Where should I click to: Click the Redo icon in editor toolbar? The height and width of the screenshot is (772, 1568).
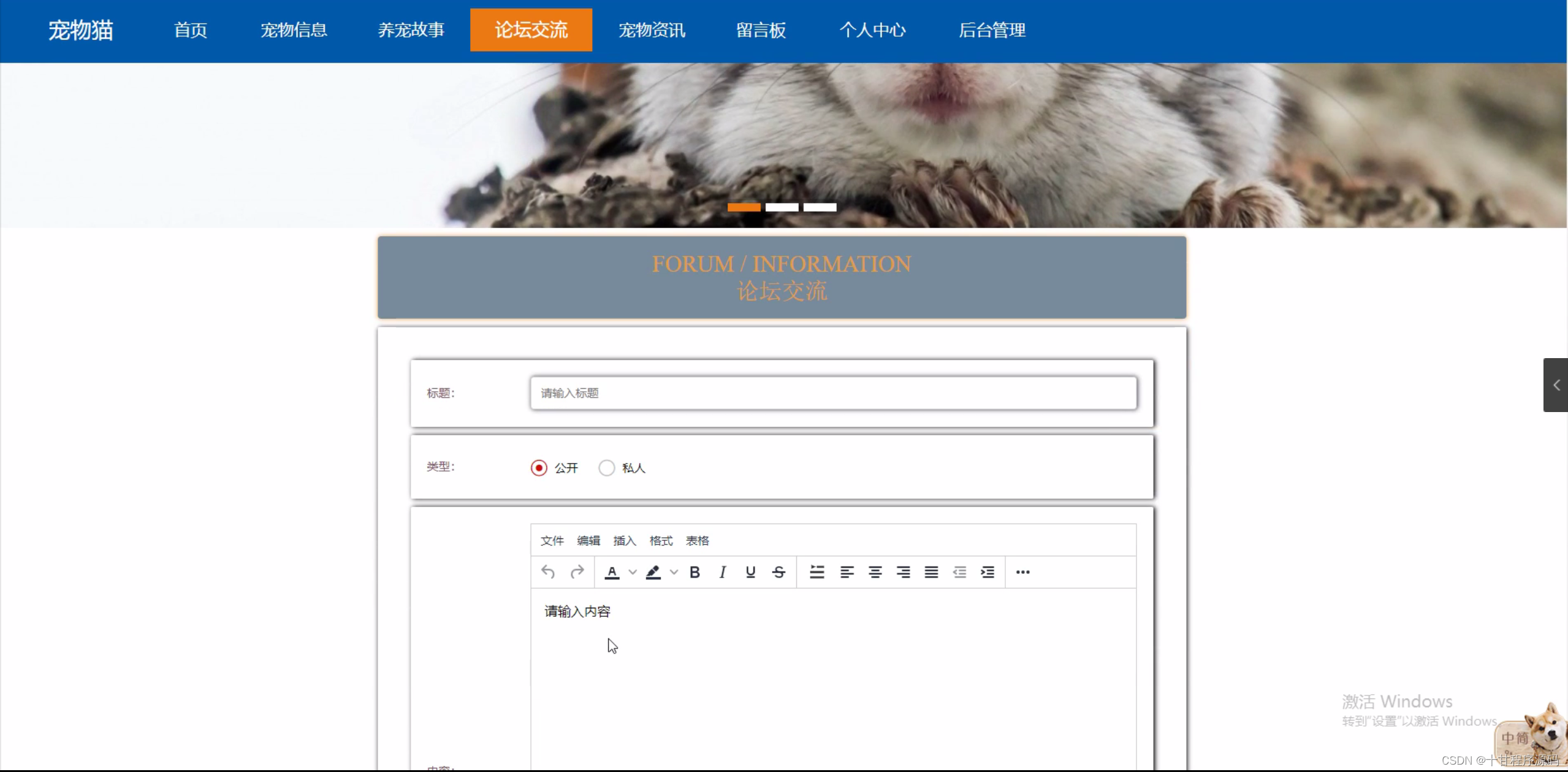point(577,572)
